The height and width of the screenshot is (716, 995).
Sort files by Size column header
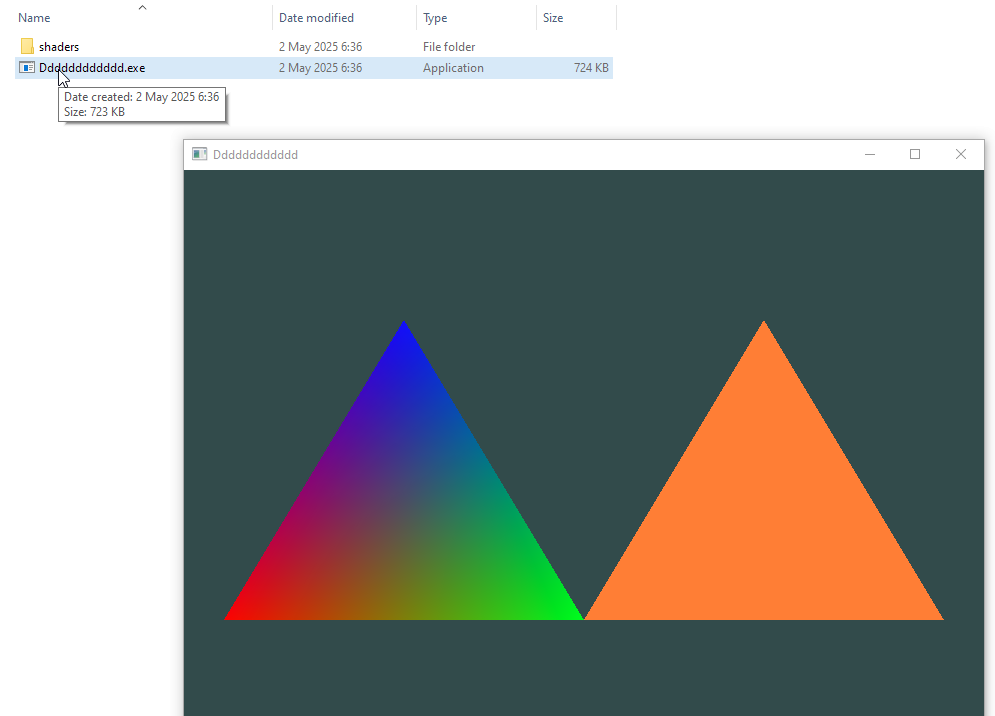[x=553, y=18]
